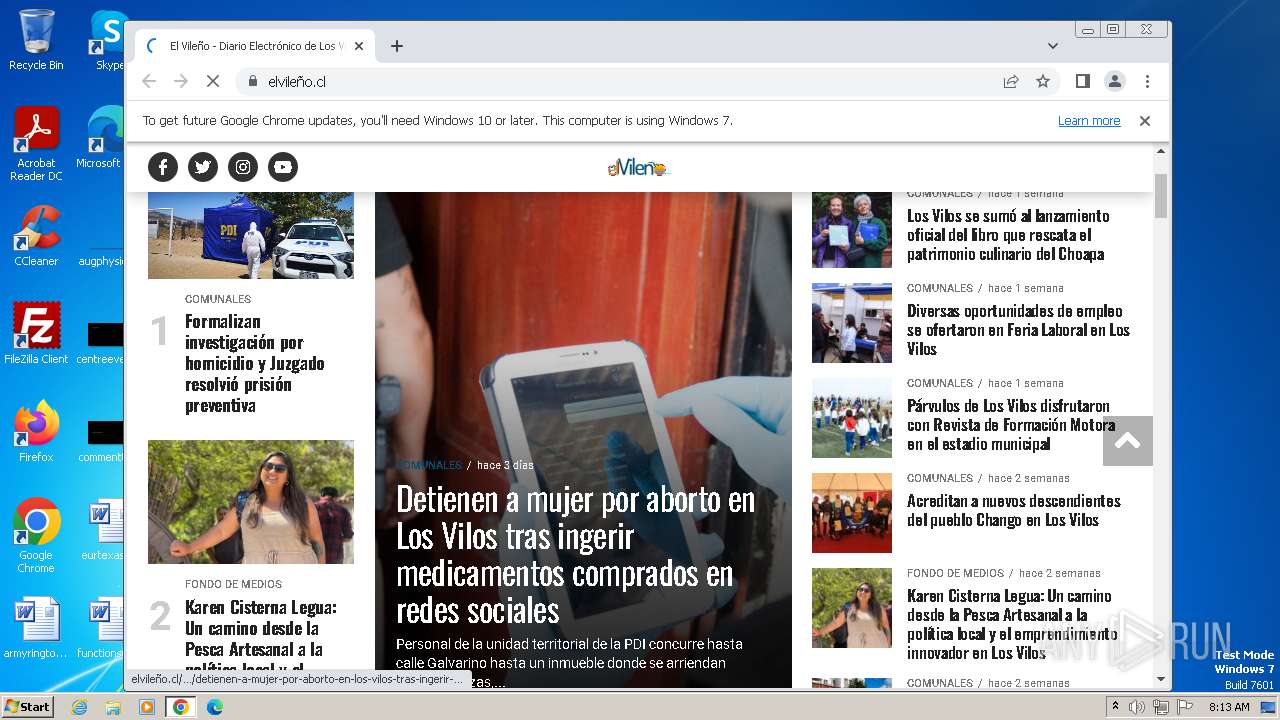
Task: Open El Vileño Facebook page icon
Action: click(163, 167)
